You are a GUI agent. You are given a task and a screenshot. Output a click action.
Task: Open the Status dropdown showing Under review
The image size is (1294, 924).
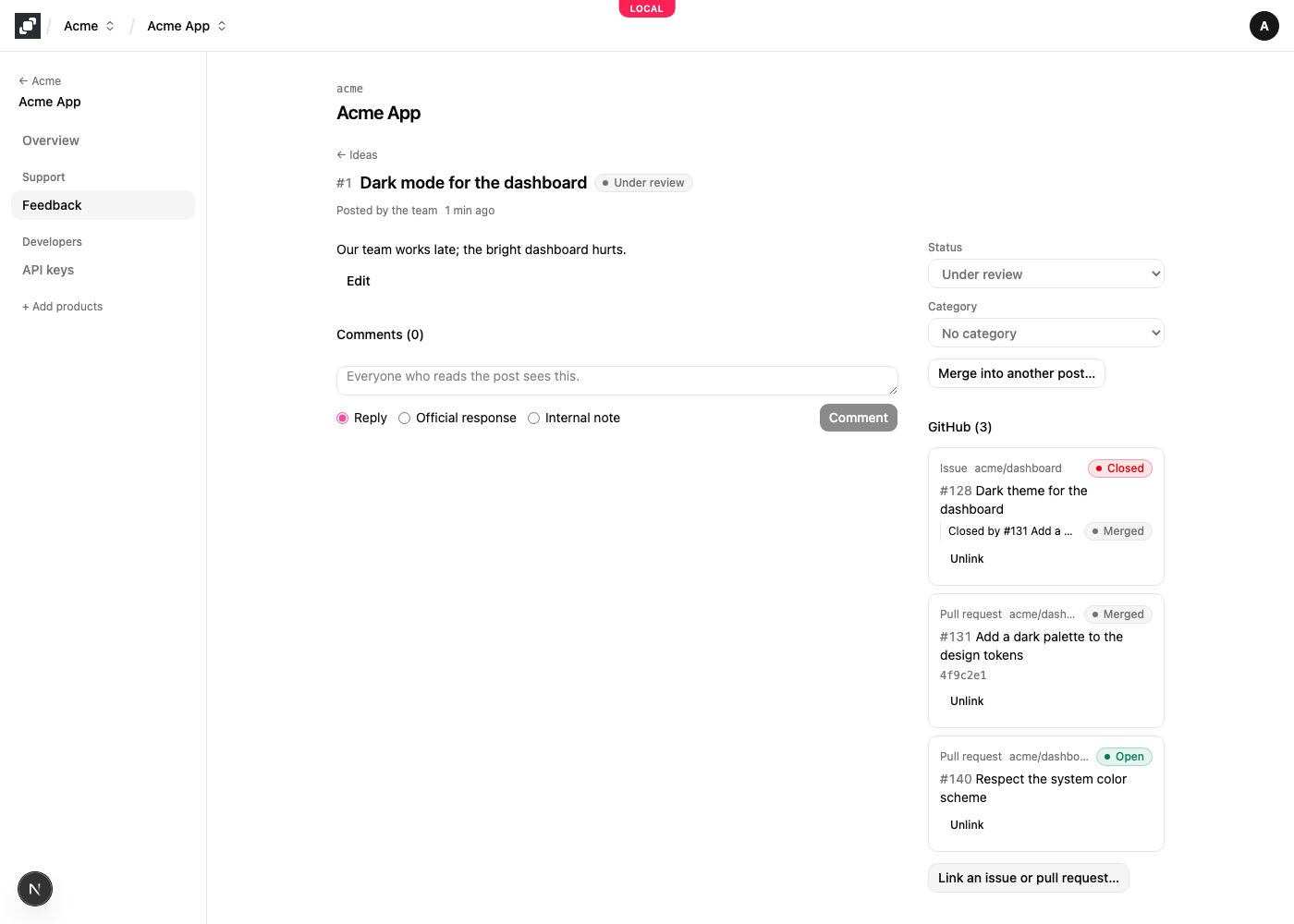pos(1046,274)
